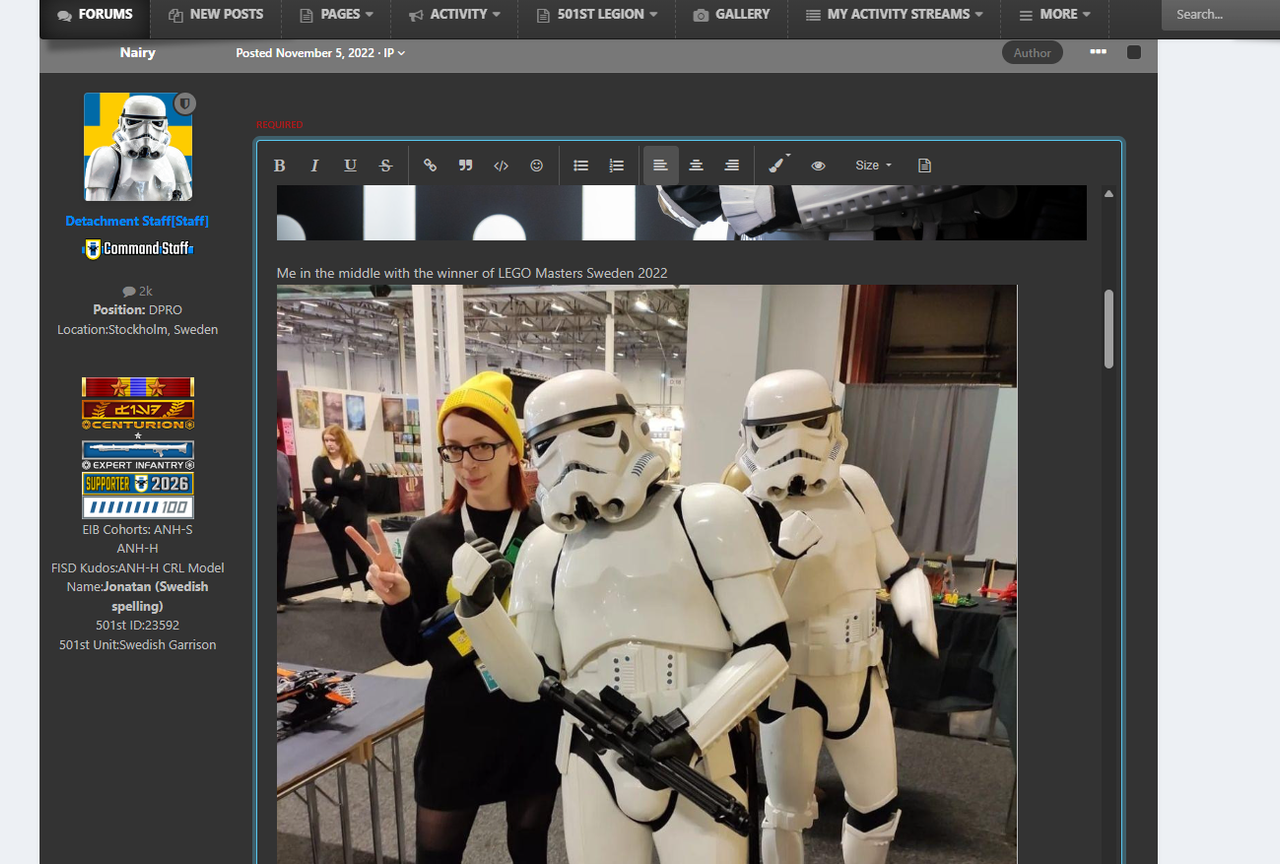This screenshot has width=1280, height=864.
Task: Click into the Search field
Action: [1220, 14]
